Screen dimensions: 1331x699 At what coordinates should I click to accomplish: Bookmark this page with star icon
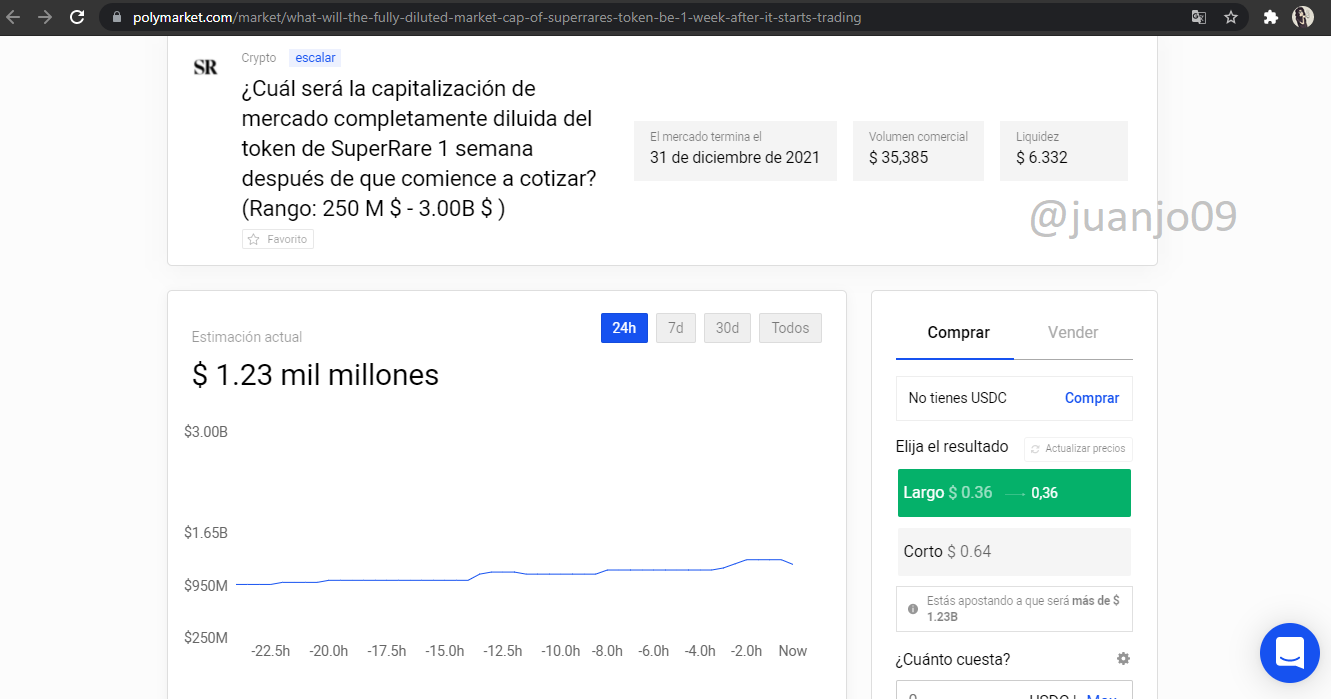tap(1231, 17)
